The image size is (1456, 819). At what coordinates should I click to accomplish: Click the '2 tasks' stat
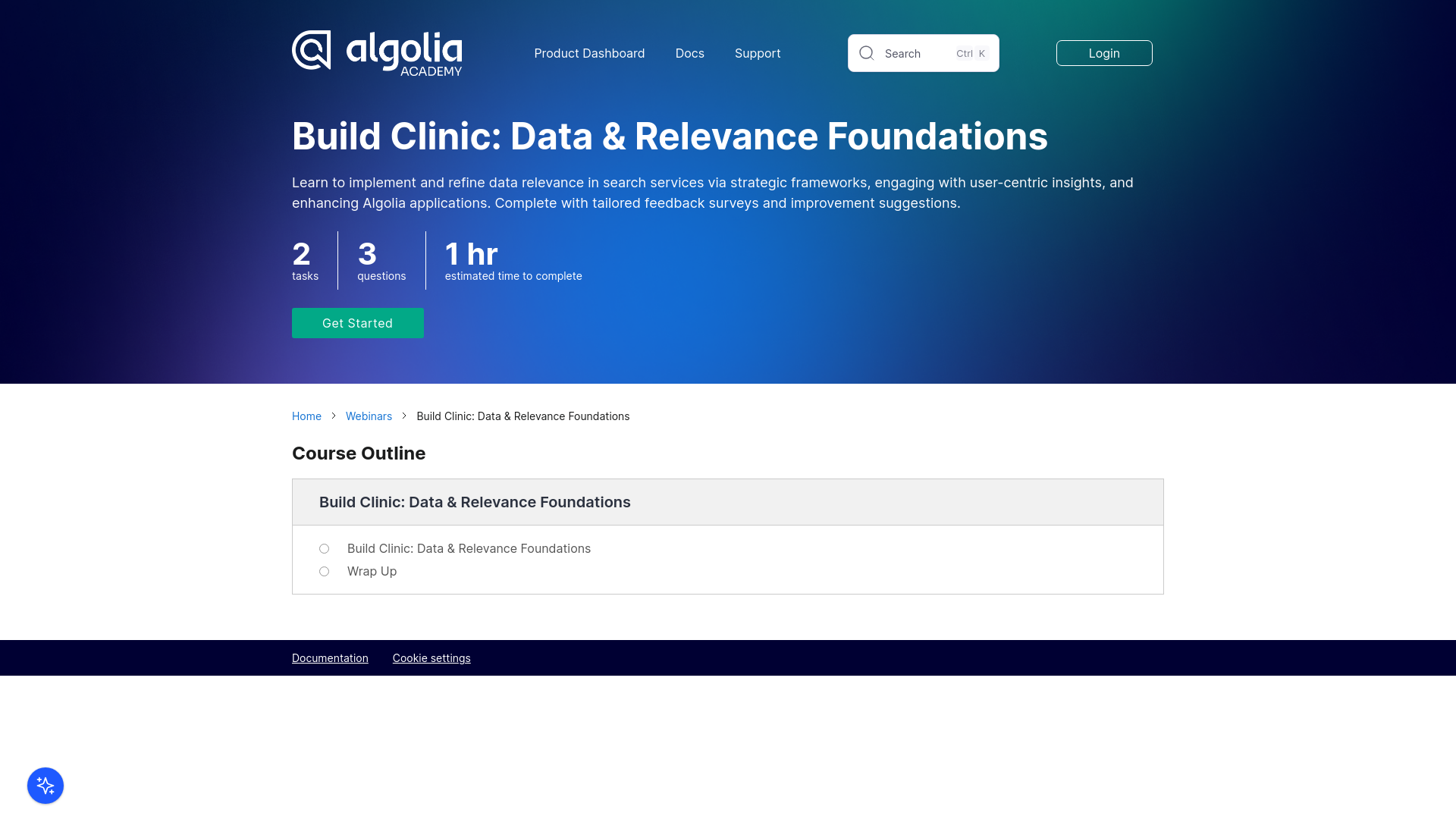305,260
